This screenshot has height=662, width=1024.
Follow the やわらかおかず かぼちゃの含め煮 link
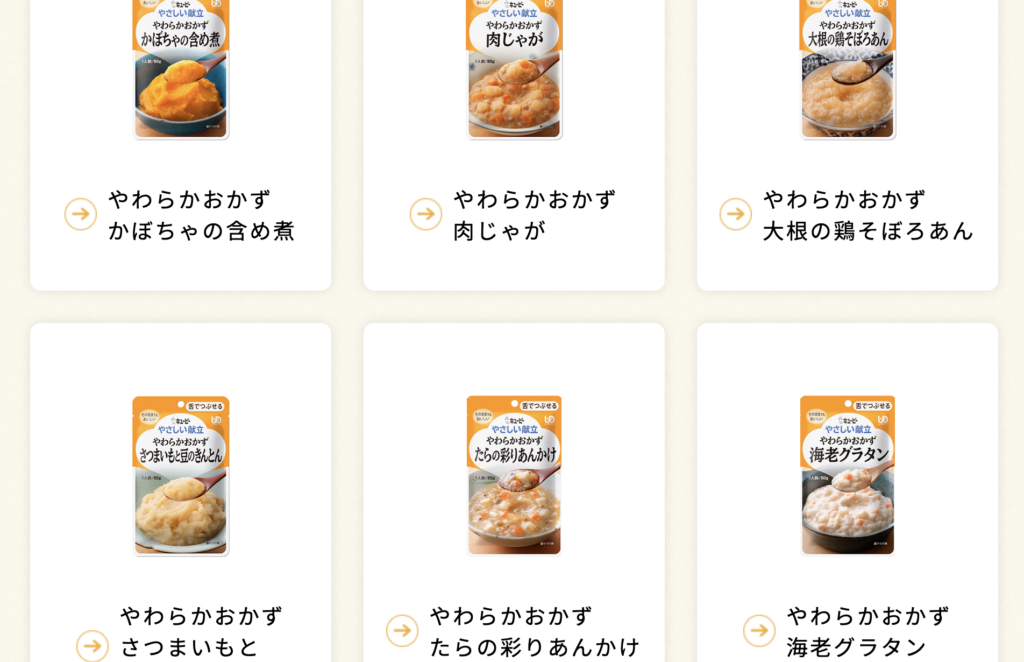coord(202,215)
